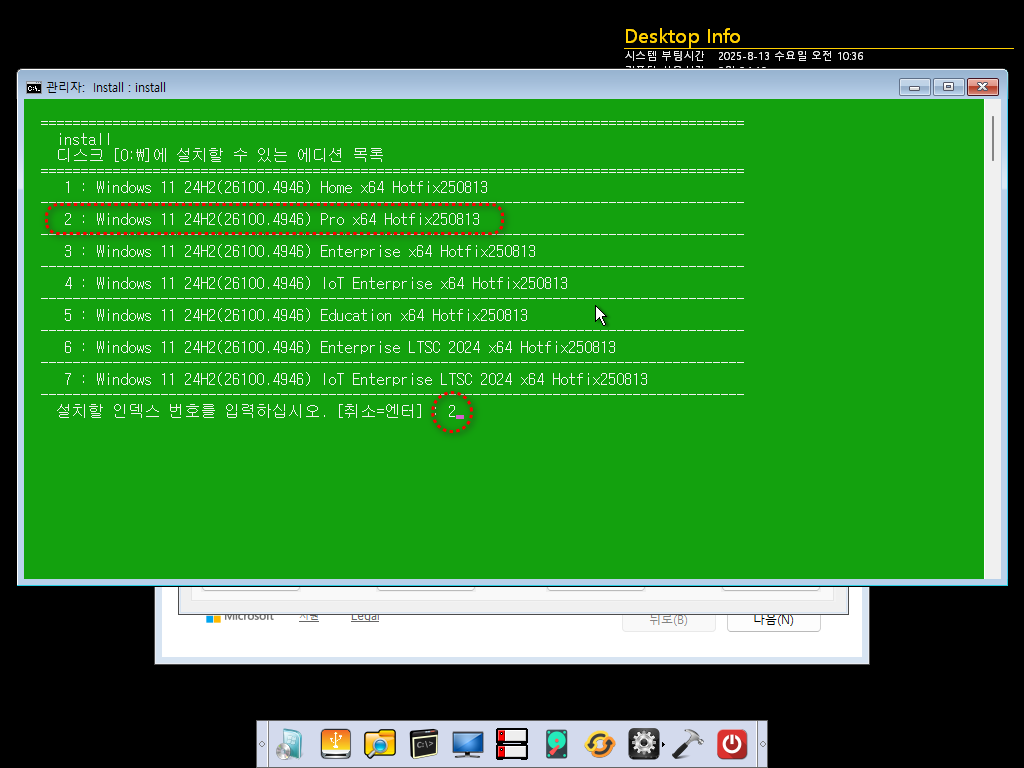1024x768 pixels.
Task: Click the 디스크 [0:₩] edition list heading
Action: pos(220,155)
